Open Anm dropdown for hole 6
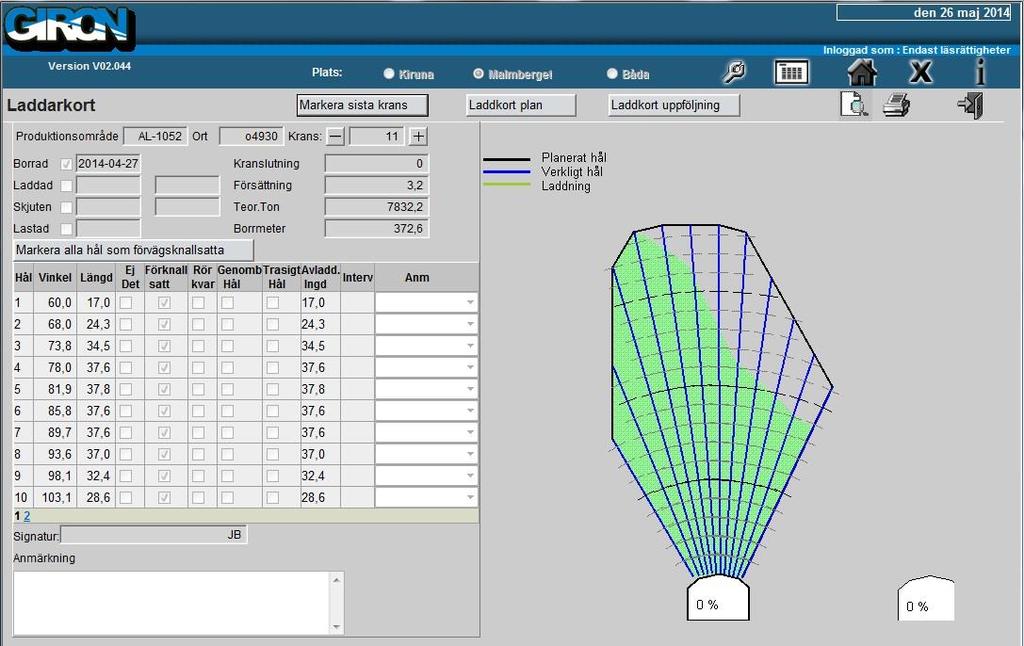1024x646 pixels. point(426,410)
